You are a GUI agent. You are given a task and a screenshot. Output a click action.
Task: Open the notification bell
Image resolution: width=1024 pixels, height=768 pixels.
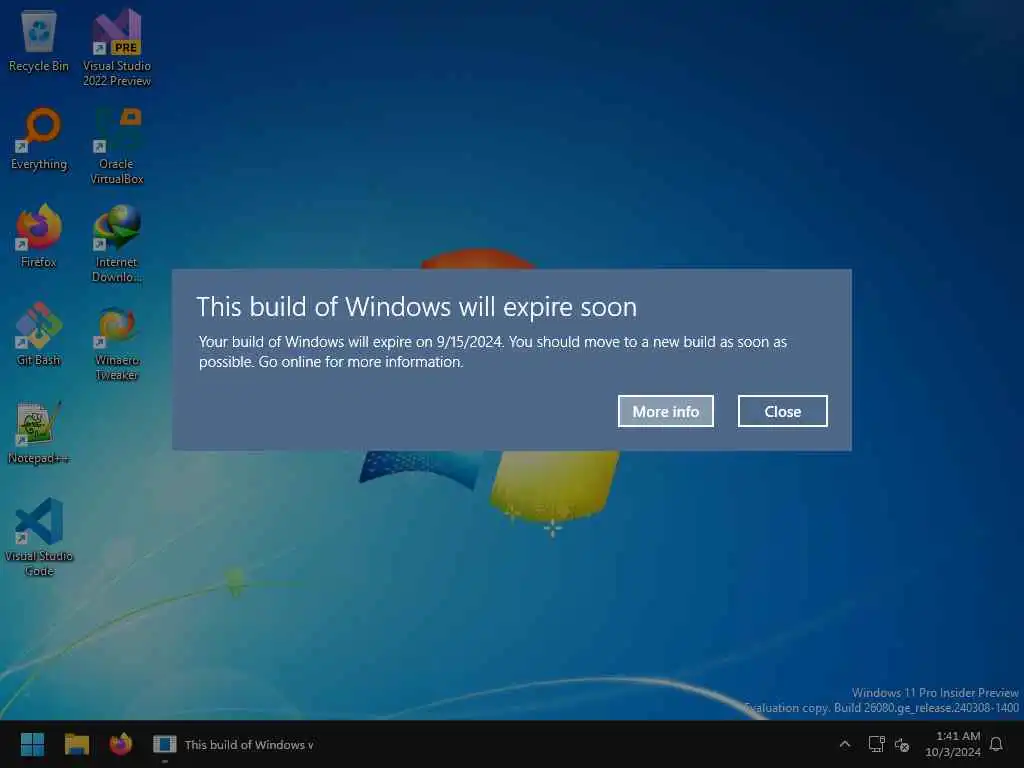[996, 744]
